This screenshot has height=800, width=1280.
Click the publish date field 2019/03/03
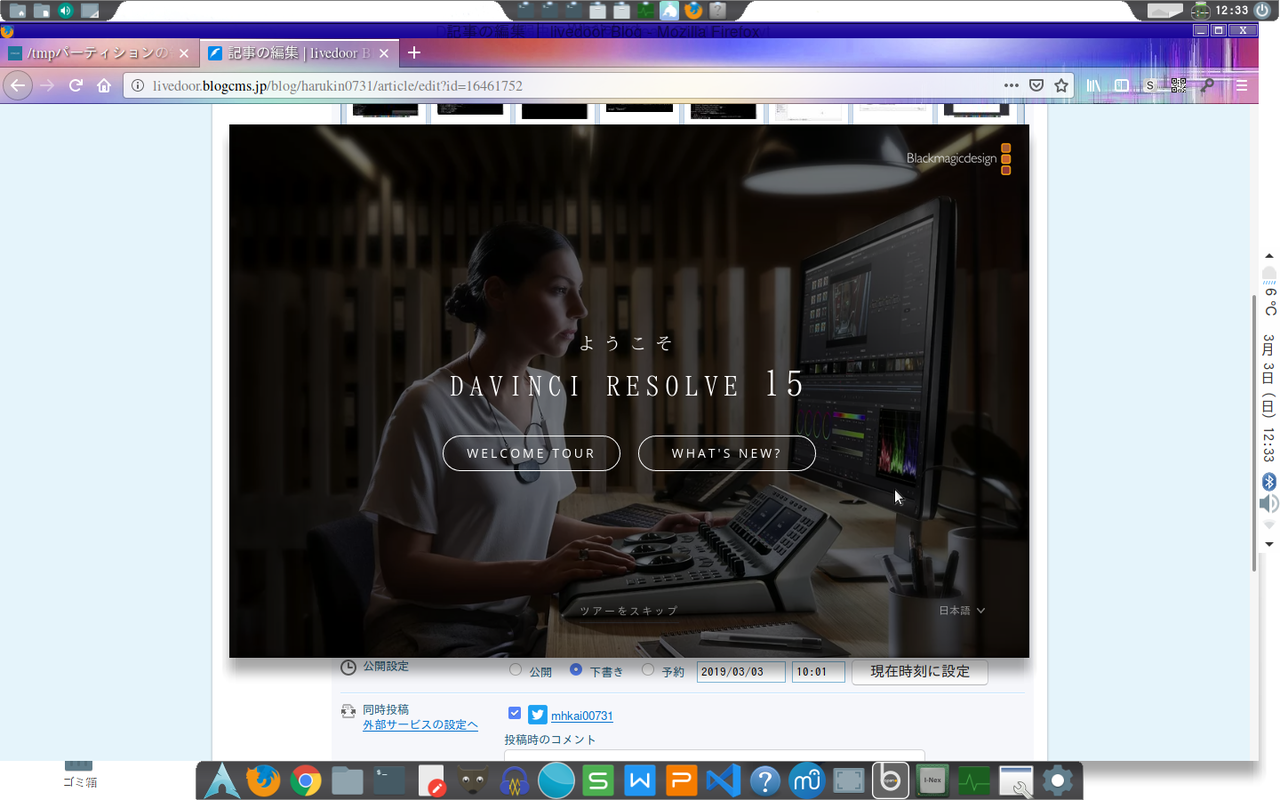point(741,672)
